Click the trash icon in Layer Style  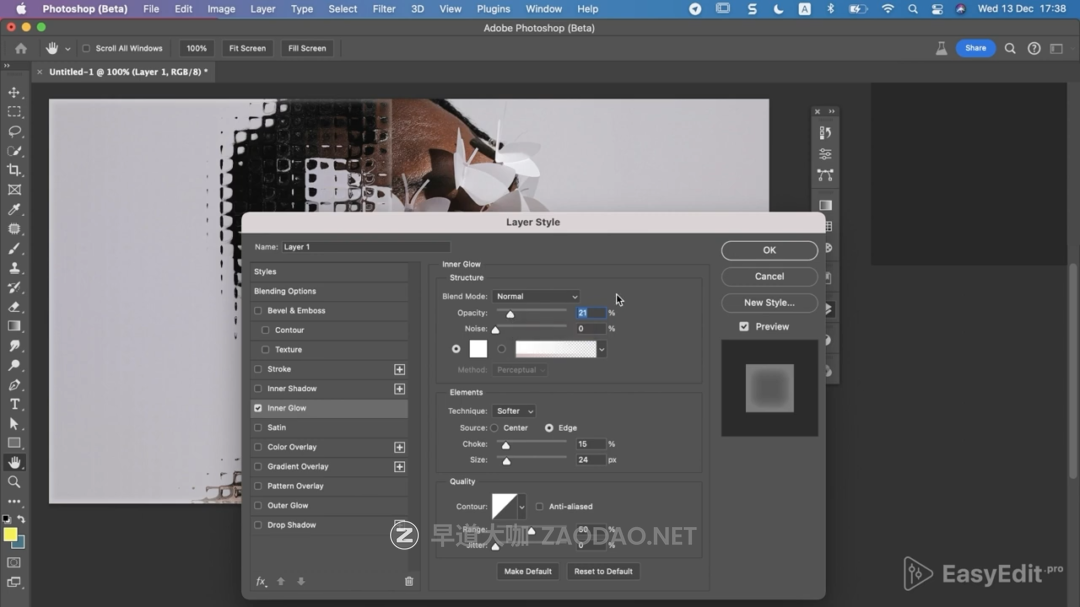point(409,581)
